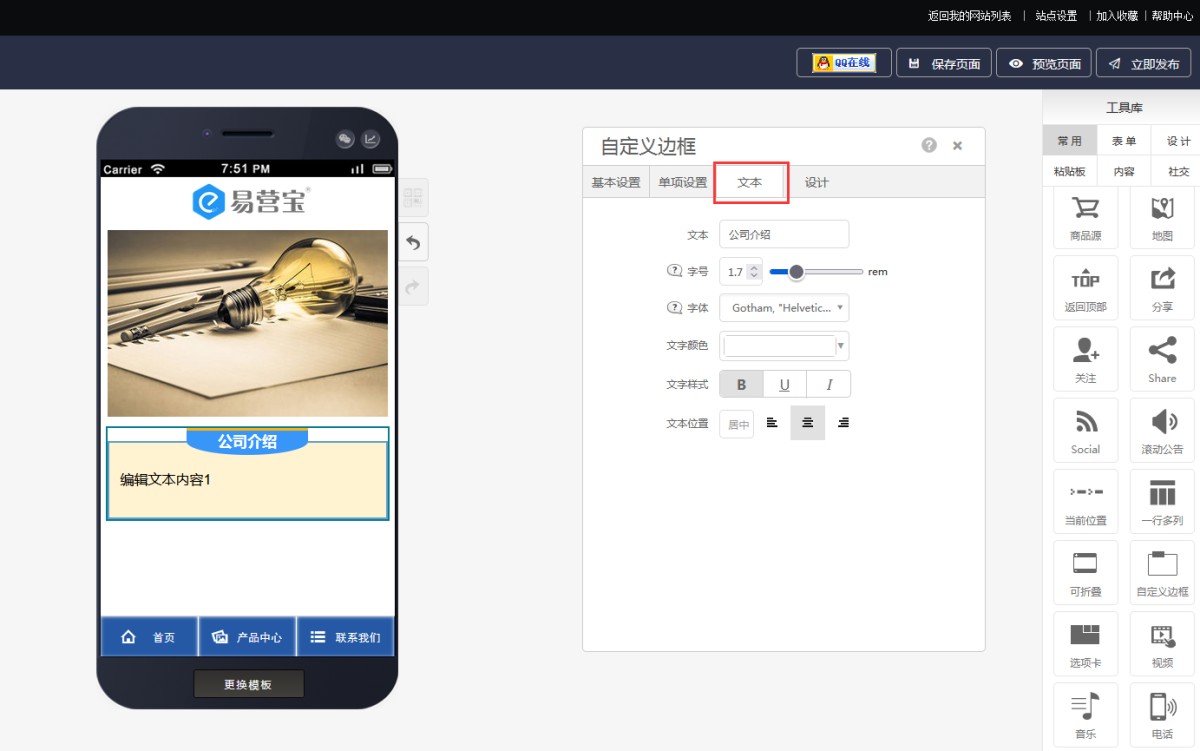
Task: Click the QQ在线 chat badge
Action: click(x=844, y=63)
